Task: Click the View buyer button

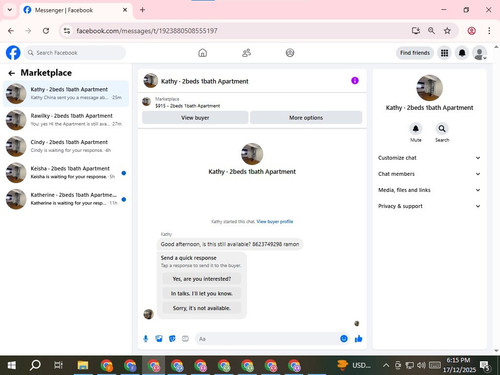Action: (x=195, y=118)
